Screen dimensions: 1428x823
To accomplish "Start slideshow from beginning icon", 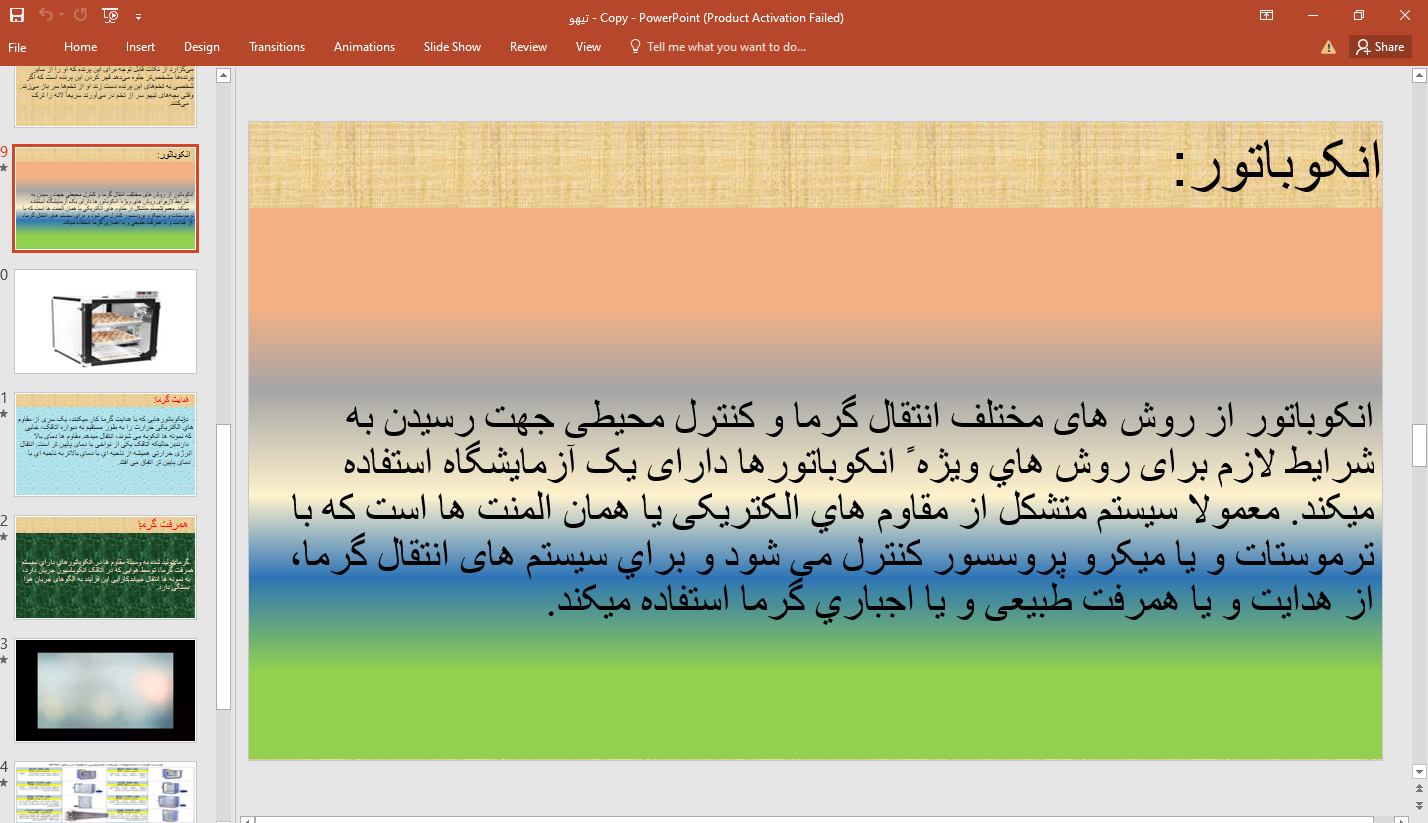I will pos(110,16).
